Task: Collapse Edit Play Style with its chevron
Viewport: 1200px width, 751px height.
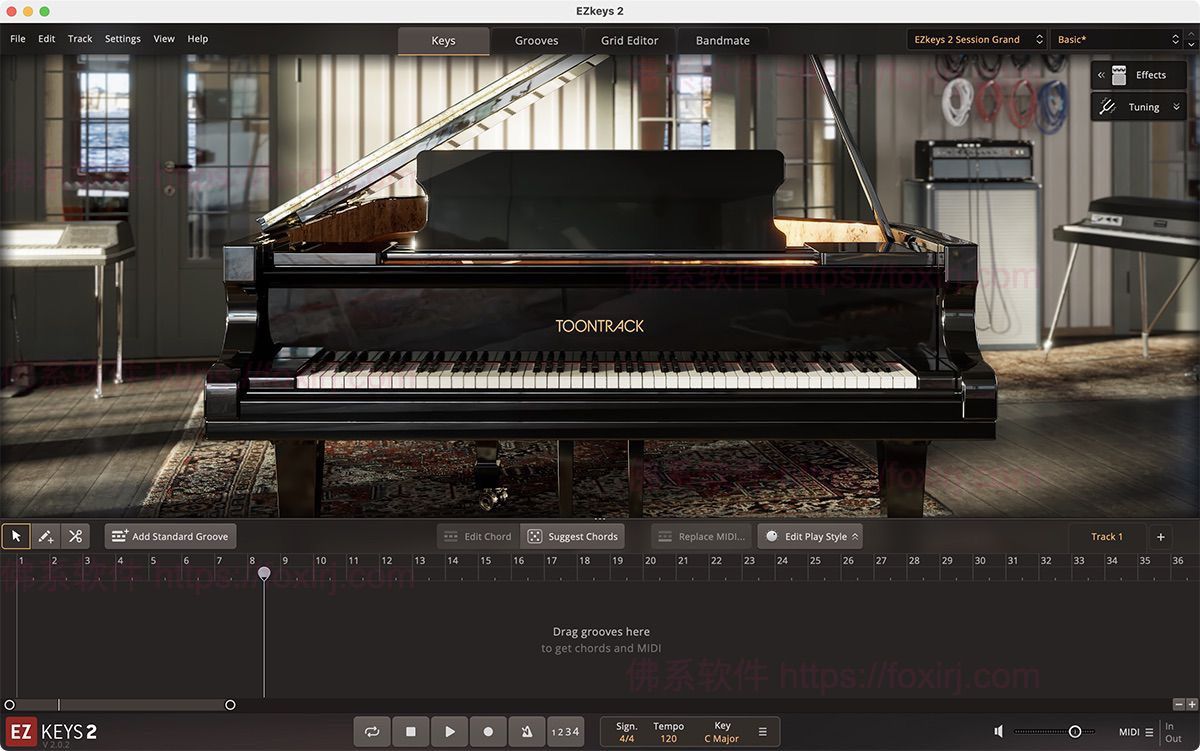Action: coord(855,536)
